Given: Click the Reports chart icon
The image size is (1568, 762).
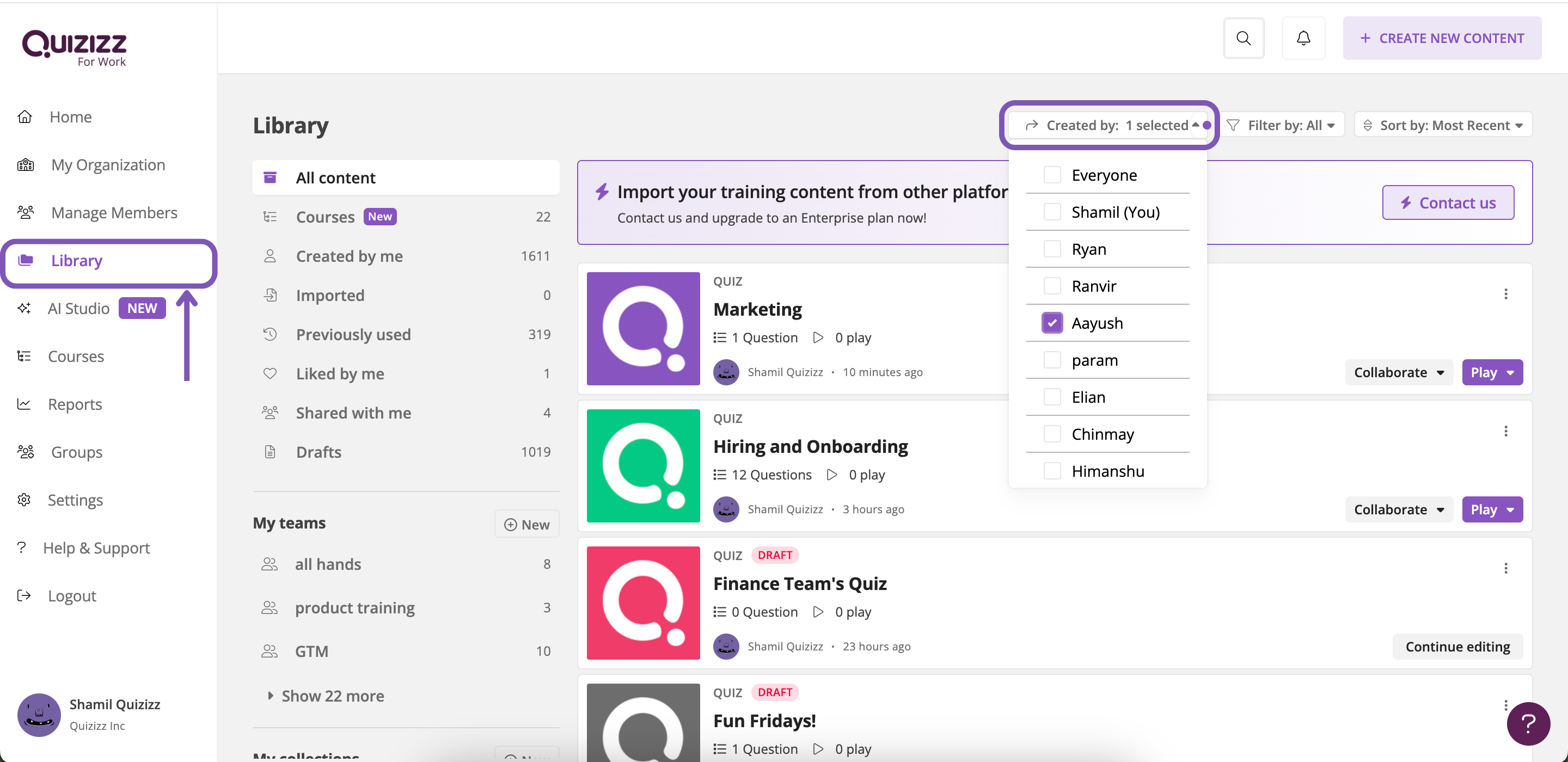Looking at the screenshot, I should 24,404.
